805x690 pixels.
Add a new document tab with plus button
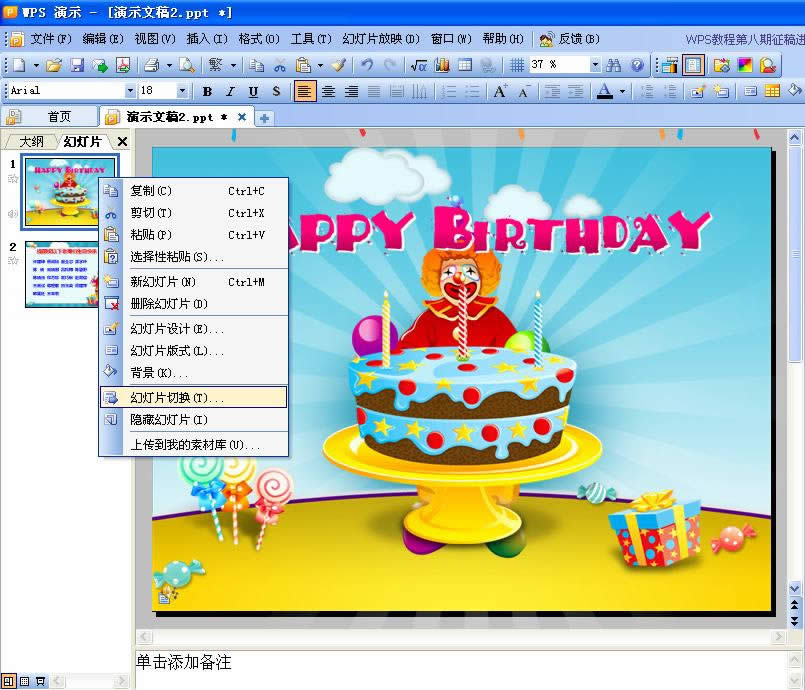tap(264, 117)
